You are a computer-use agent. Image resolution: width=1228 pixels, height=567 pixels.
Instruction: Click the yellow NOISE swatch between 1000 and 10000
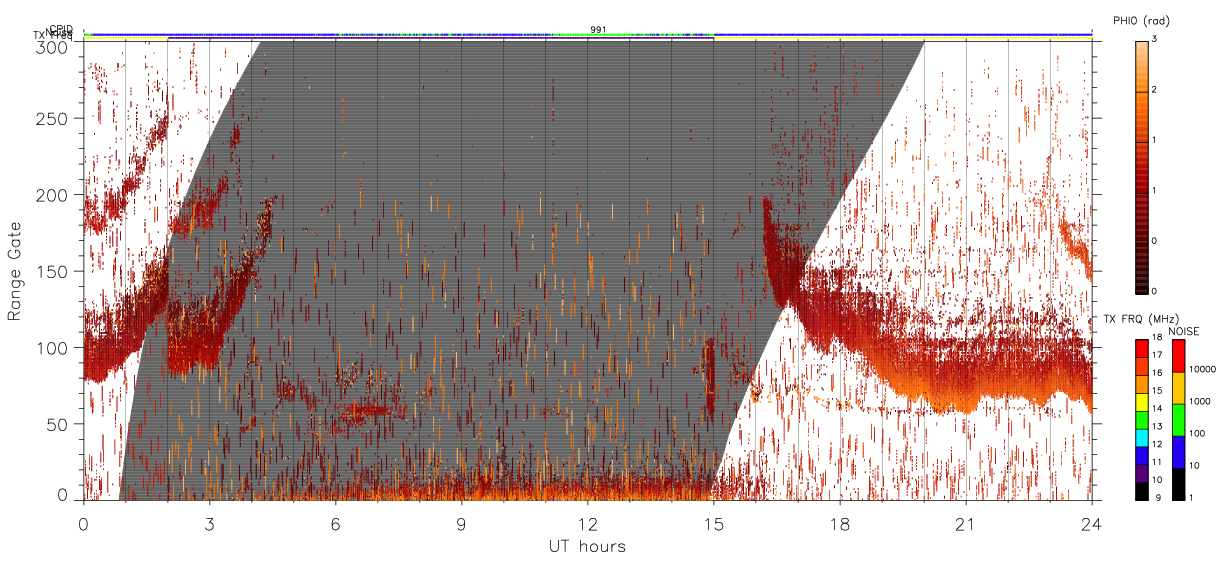pyautogui.click(x=1178, y=387)
